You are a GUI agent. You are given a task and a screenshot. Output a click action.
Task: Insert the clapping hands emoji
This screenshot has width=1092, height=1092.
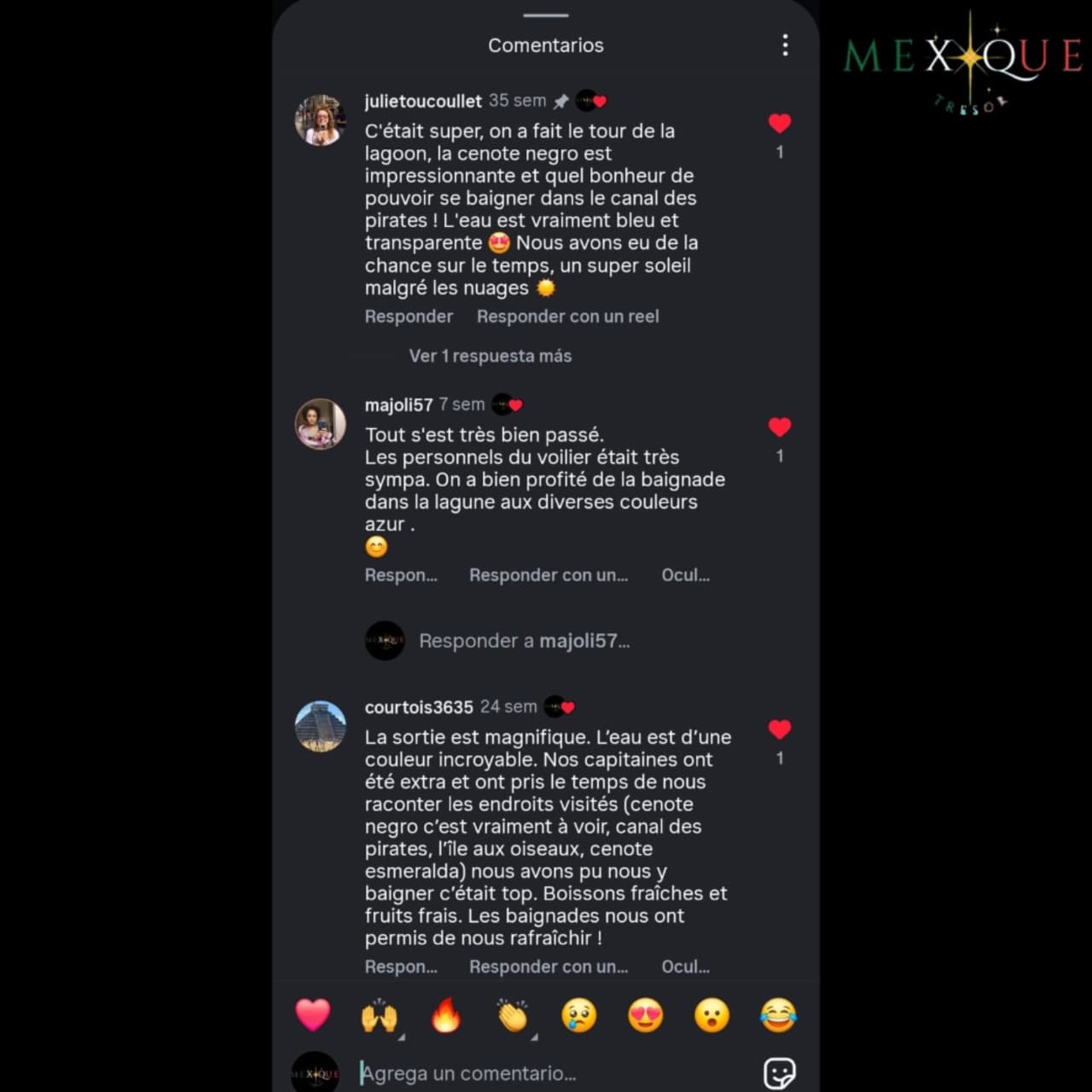pos(513,1015)
